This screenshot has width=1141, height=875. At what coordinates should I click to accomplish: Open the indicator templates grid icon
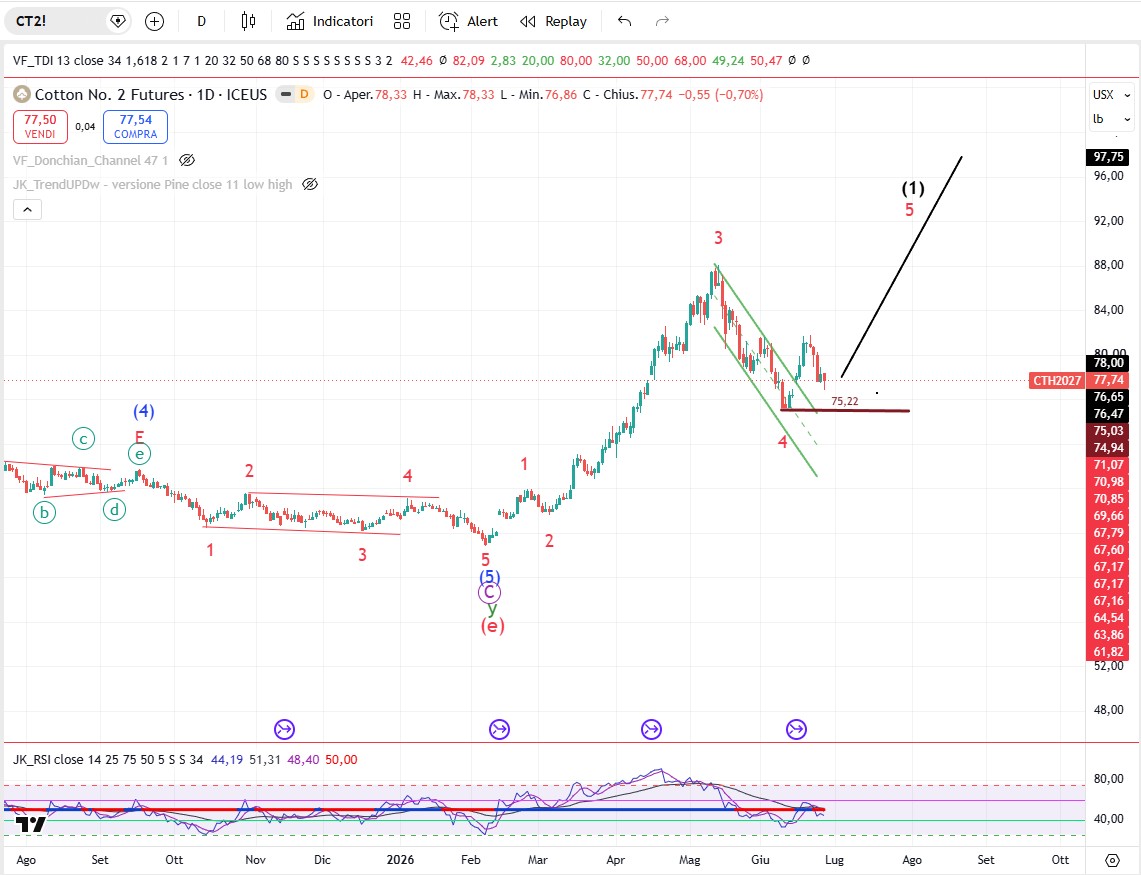[x=402, y=21]
